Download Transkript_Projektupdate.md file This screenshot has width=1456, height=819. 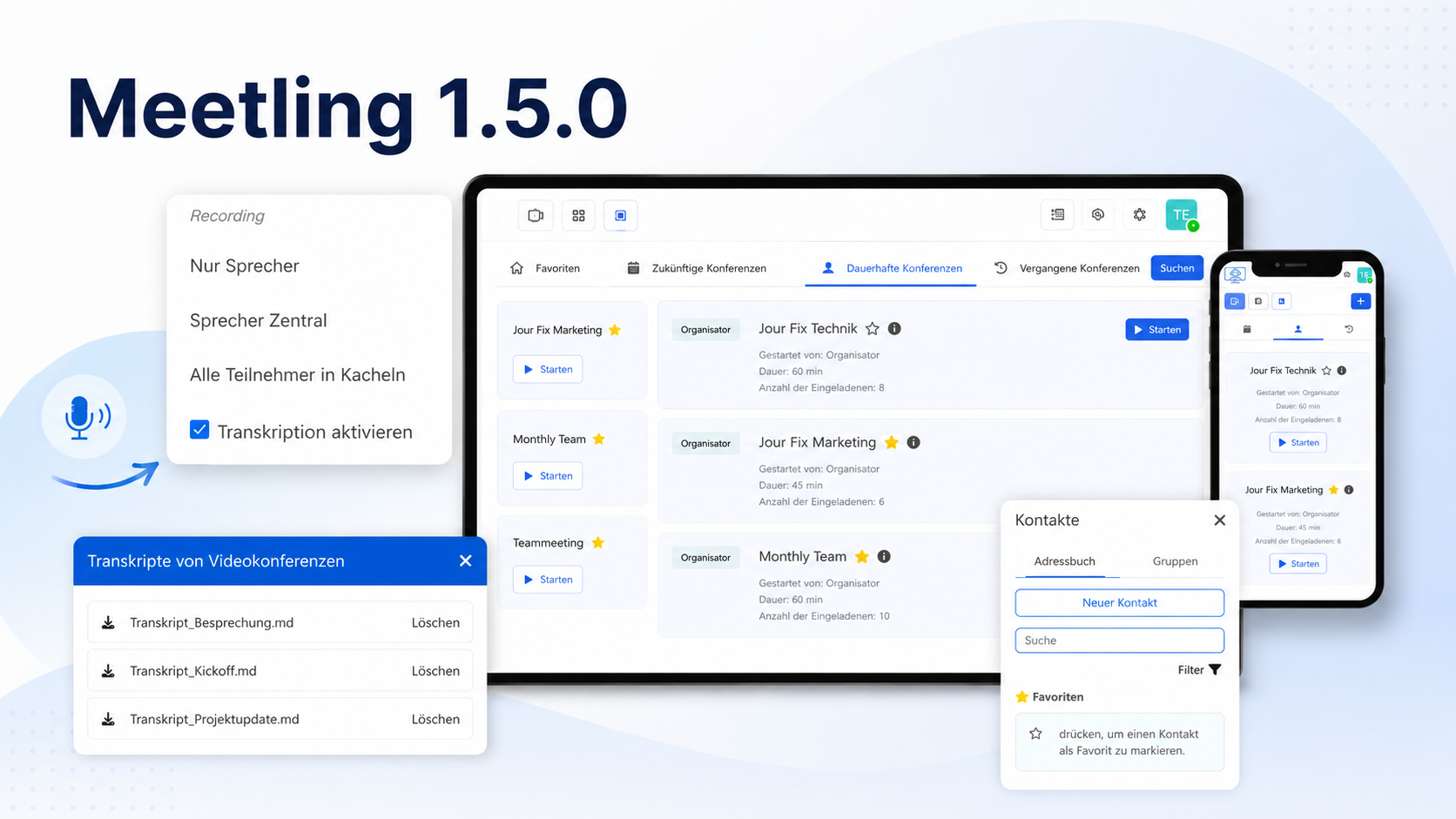coord(108,719)
